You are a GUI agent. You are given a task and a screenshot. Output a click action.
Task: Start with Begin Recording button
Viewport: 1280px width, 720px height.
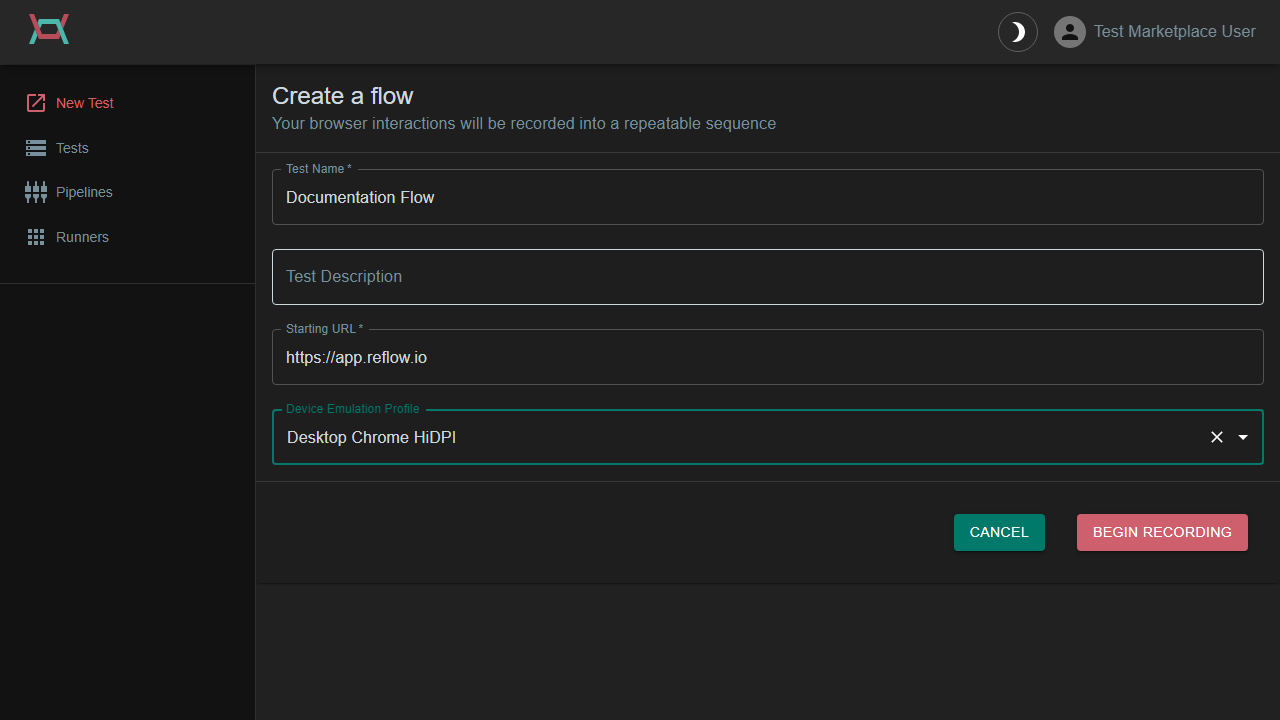[x=1162, y=532]
